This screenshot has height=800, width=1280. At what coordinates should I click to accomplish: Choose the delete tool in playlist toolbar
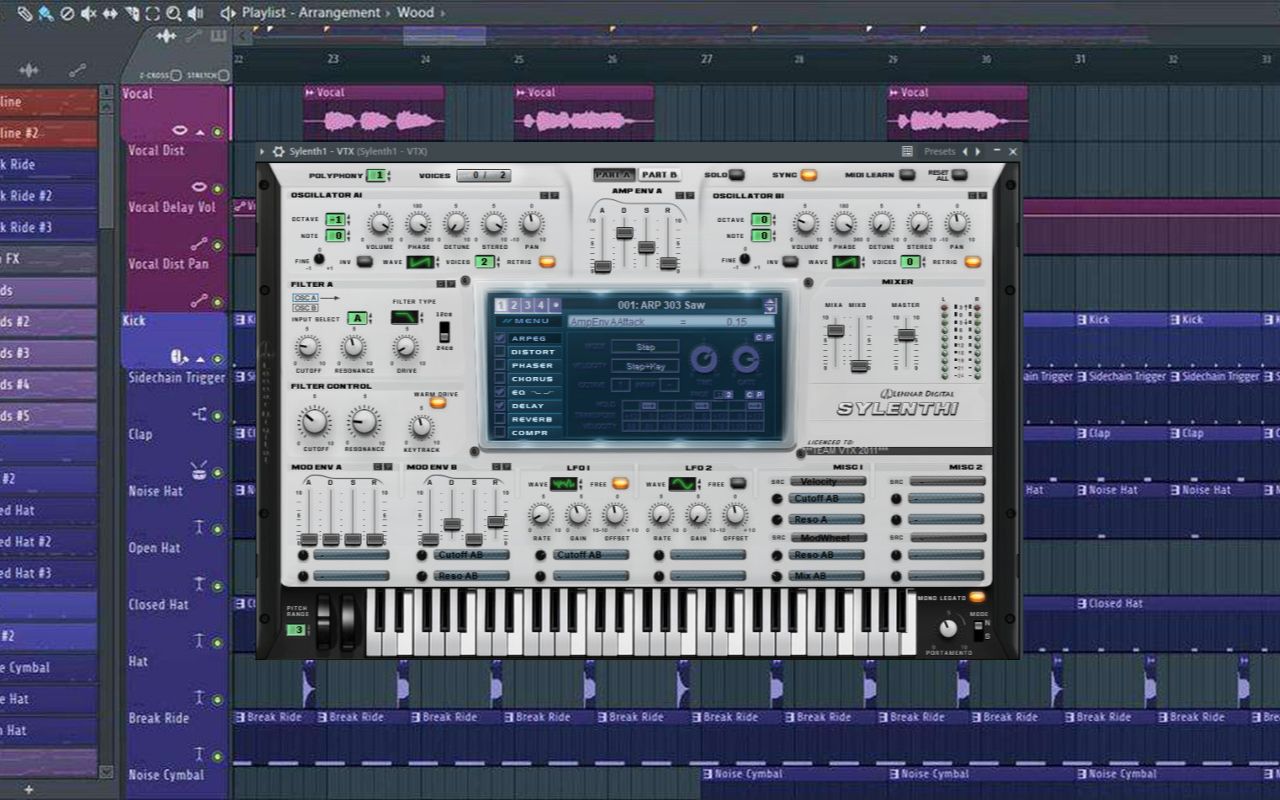pos(67,13)
